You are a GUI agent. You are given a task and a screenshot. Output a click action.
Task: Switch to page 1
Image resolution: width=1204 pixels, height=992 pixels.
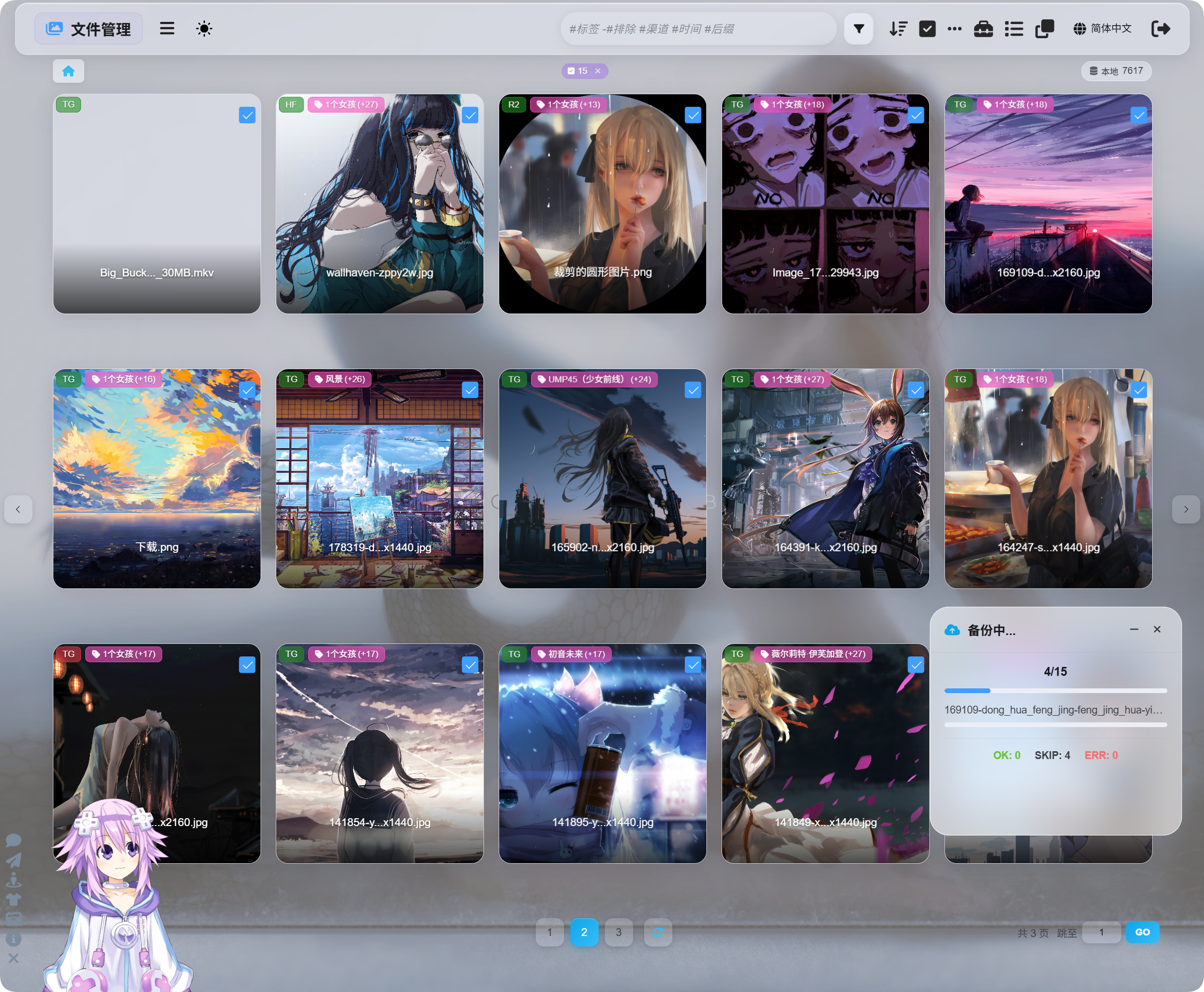[x=549, y=932]
